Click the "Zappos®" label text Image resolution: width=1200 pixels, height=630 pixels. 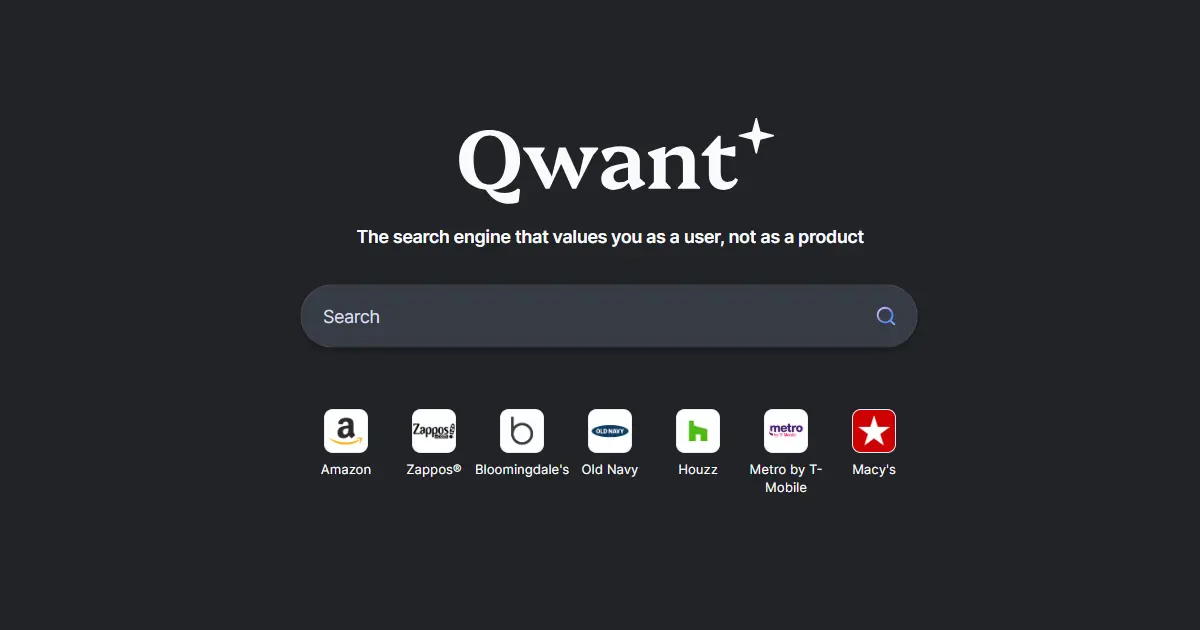(434, 470)
